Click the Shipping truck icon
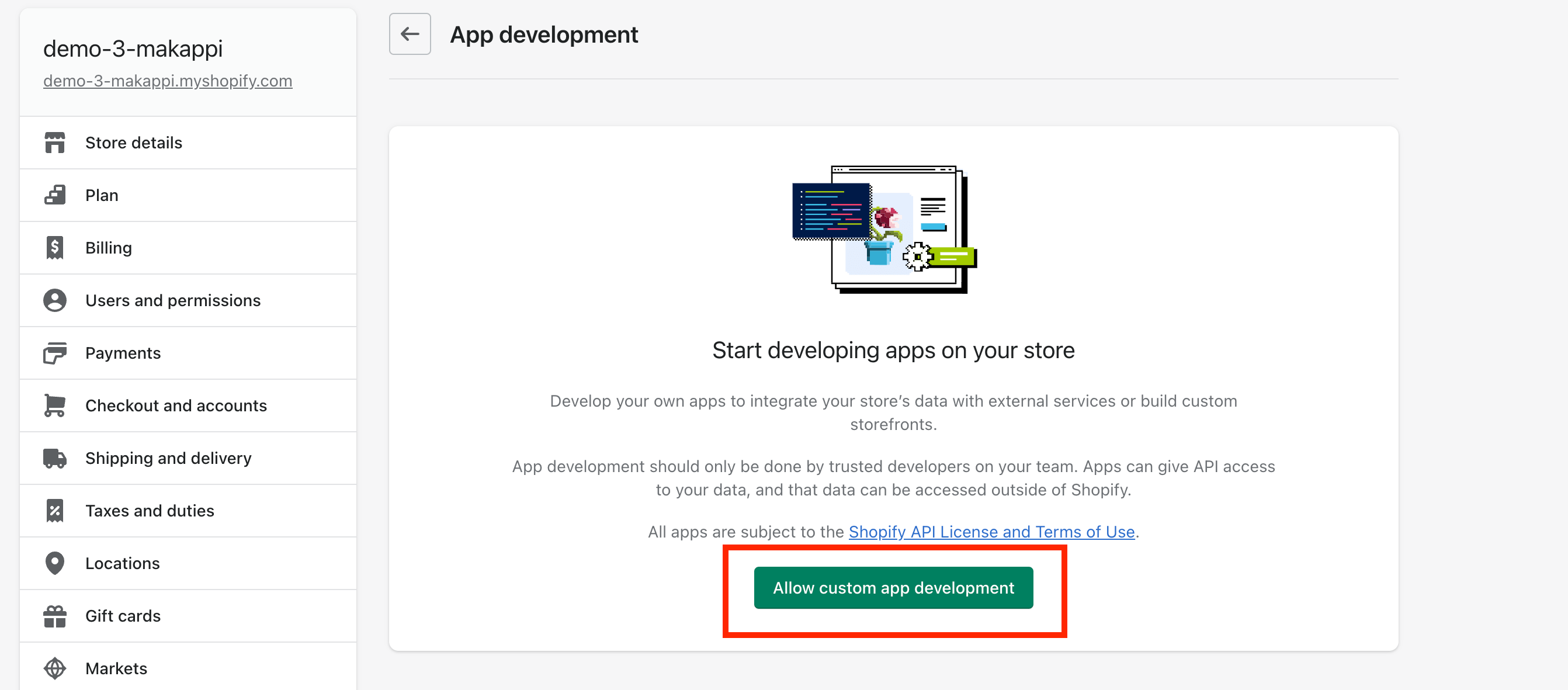The height and width of the screenshot is (690, 1568). (x=55, y=458)
